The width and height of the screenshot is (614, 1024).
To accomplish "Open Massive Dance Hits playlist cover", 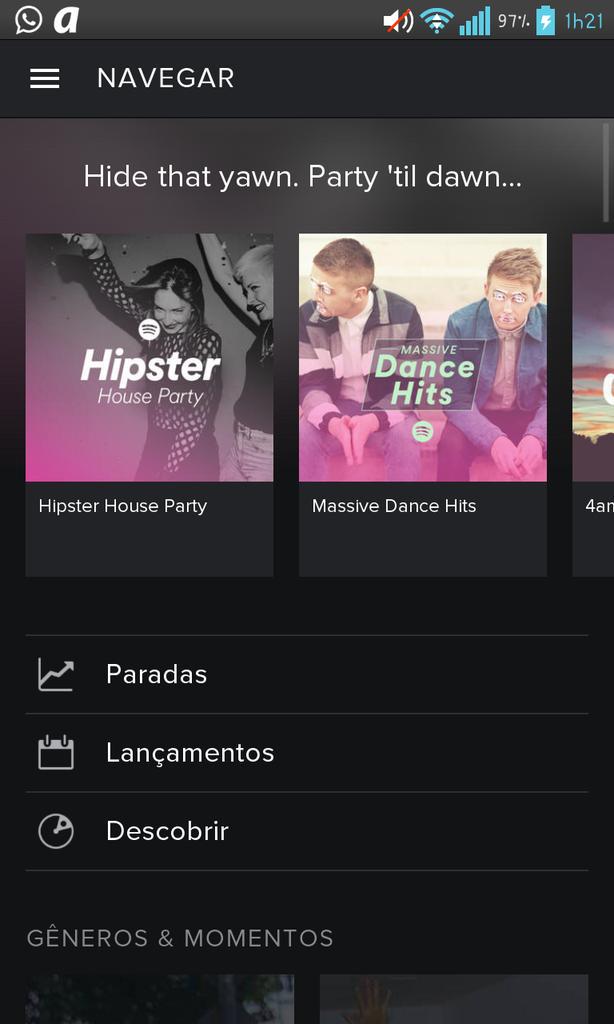I will coord(423,357).
